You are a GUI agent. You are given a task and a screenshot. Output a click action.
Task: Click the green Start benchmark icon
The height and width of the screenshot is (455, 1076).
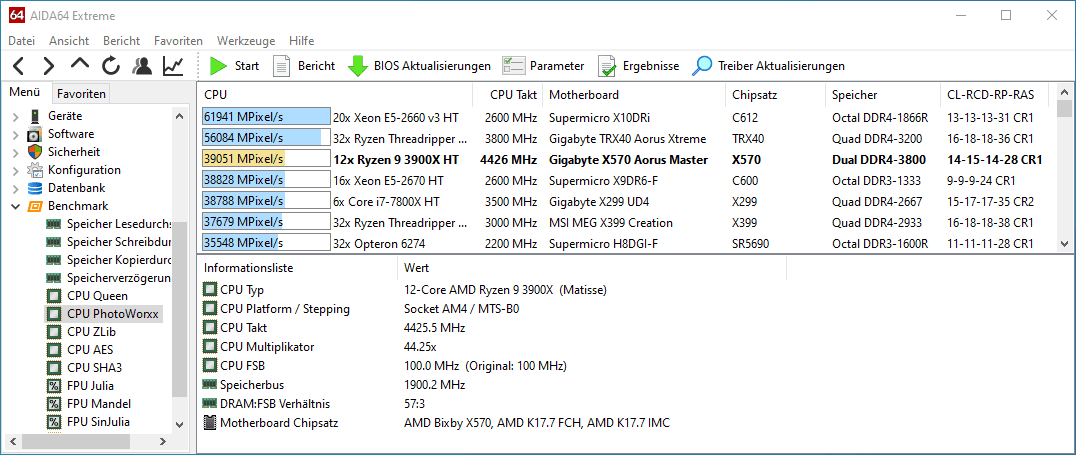(218, 66)
